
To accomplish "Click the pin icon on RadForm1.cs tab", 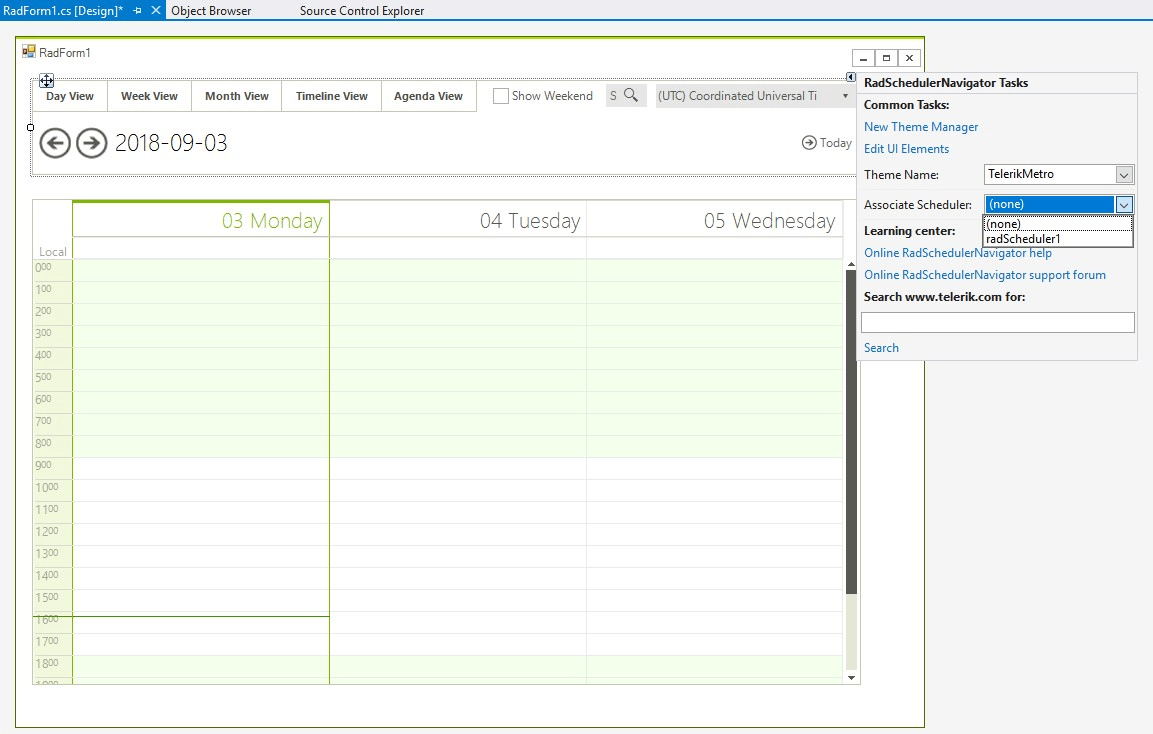I will click(x=137, y=11).
